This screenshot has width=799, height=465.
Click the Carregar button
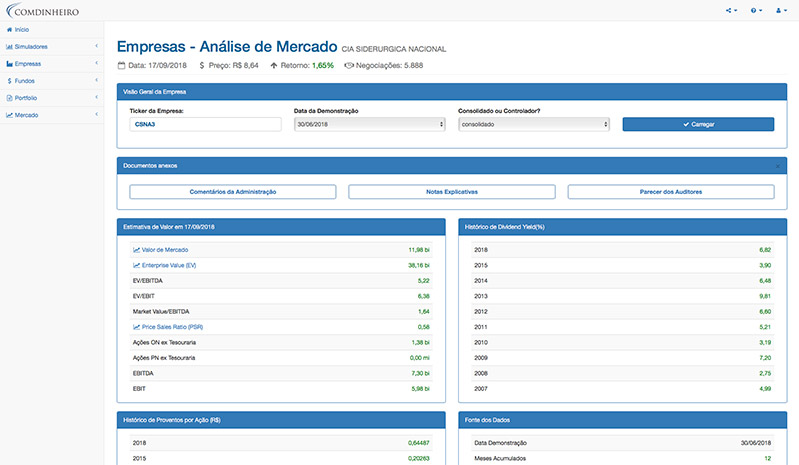point(698,124)
